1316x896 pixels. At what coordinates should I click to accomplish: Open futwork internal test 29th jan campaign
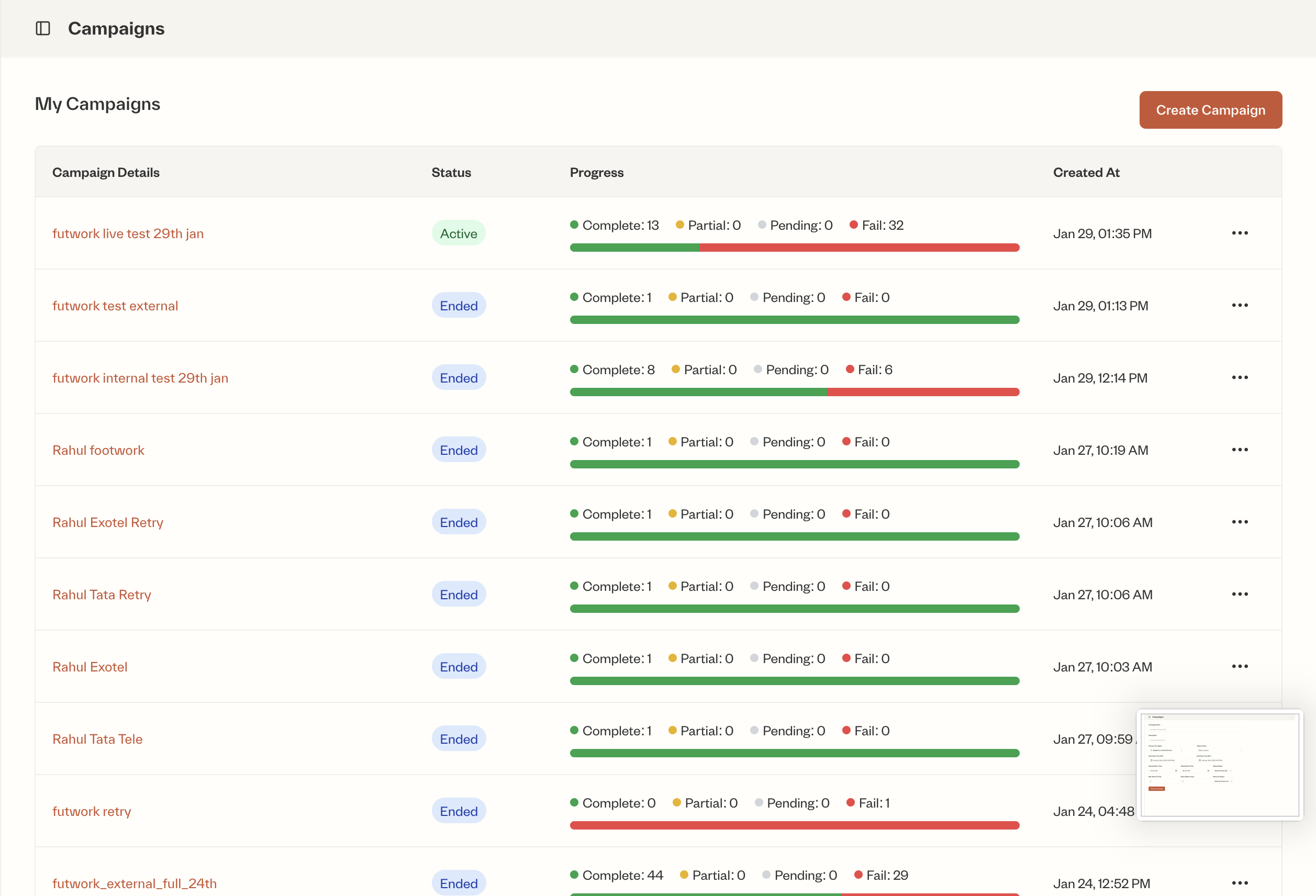[140, 378]
